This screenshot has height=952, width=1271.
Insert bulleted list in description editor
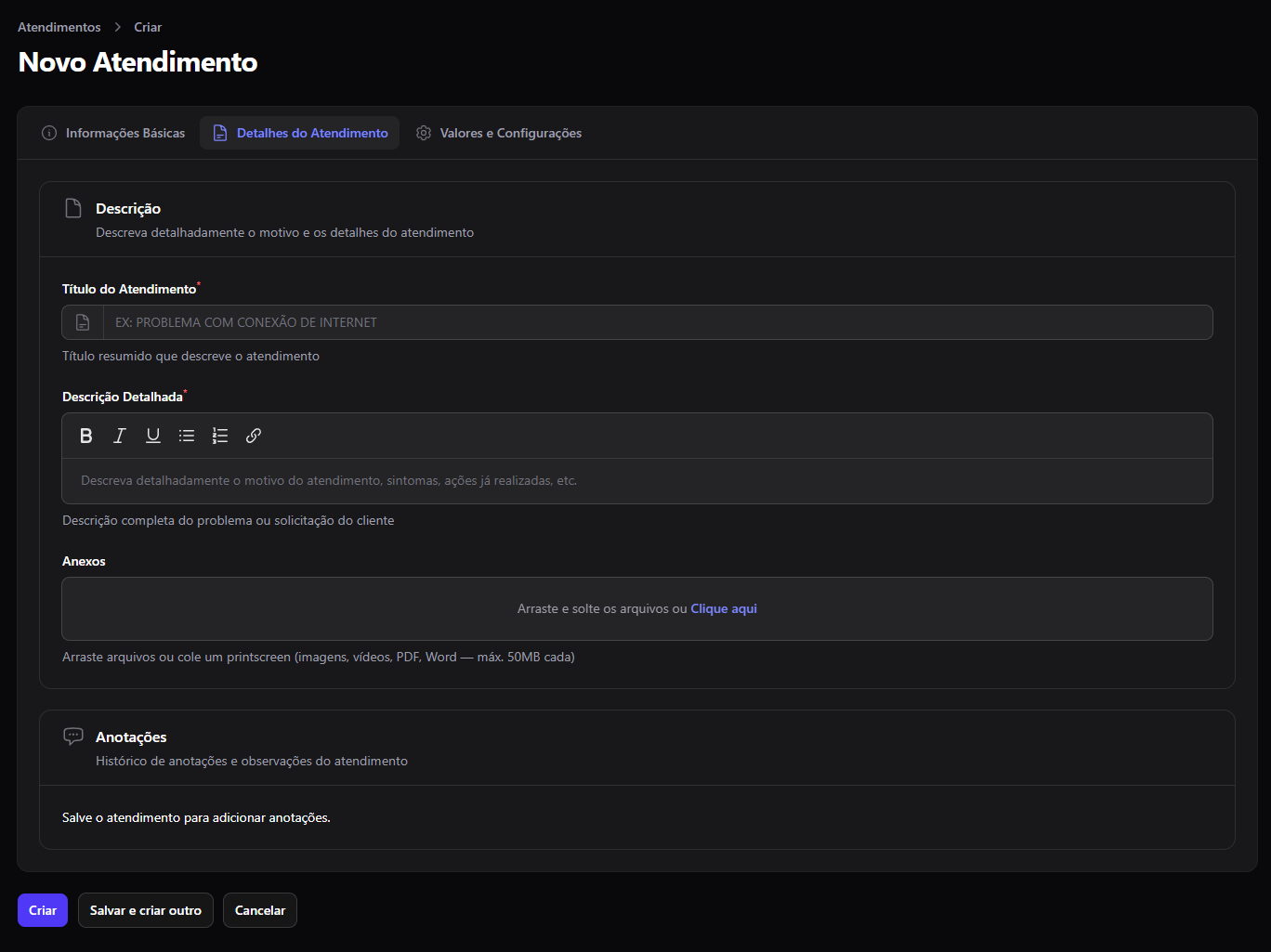pos(187,436)
